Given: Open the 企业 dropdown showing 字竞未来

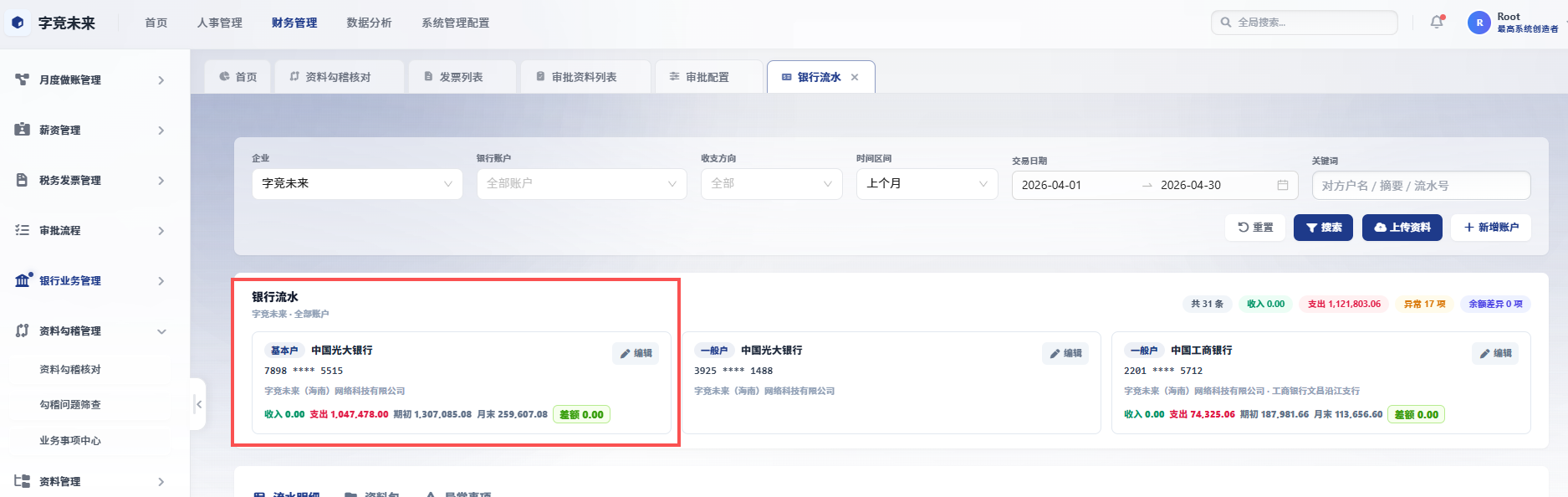Looking at the screenshot, I should 357,183.
